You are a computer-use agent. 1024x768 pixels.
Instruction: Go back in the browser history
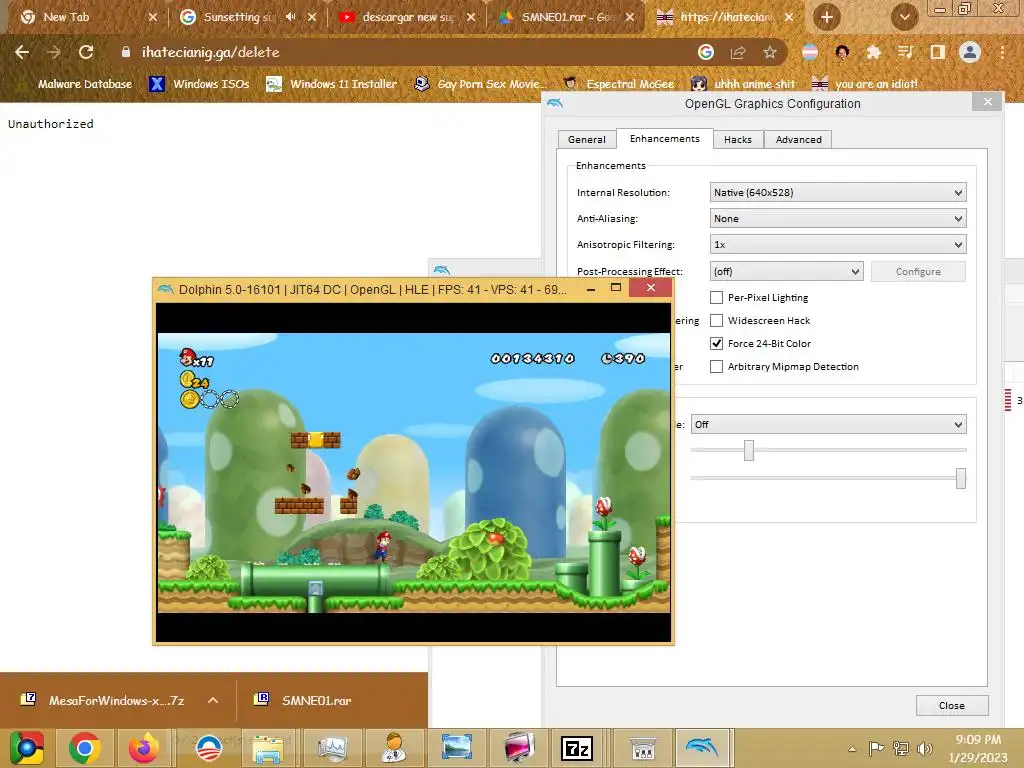pyautogui.click(x=22, y=52)
